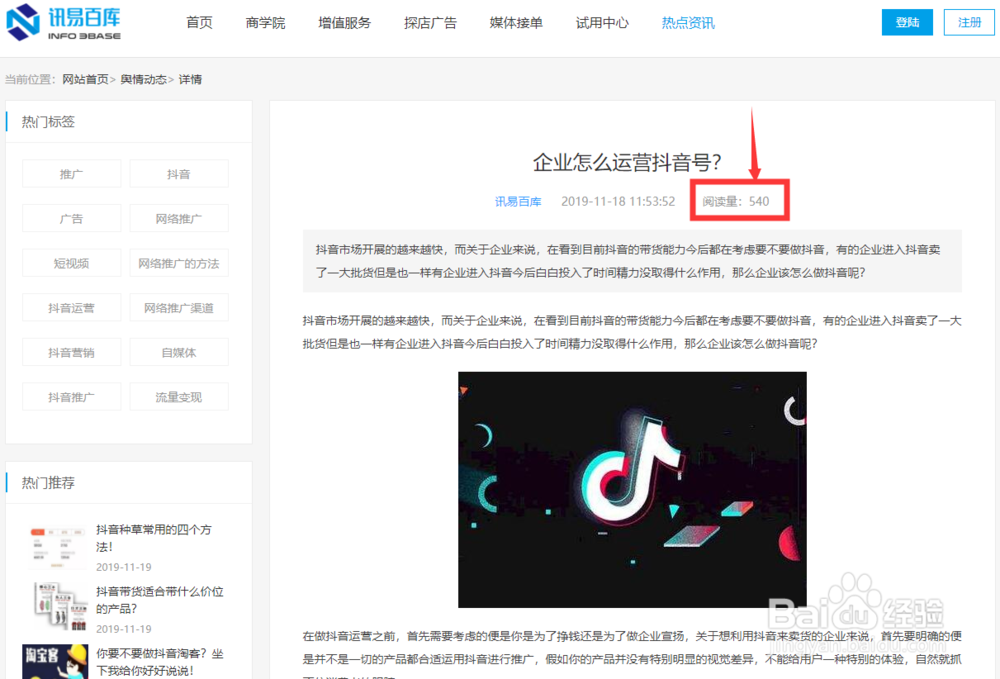Click the 登陆 button
Image resolution: width=1000 pixels, height=679 pixels.
(907, 21)
